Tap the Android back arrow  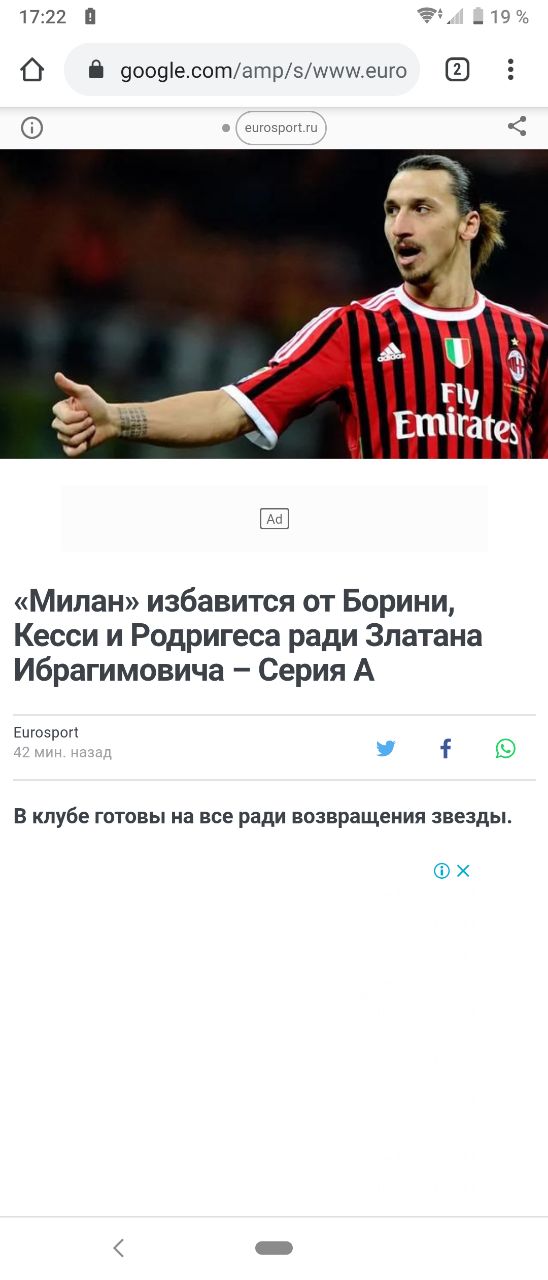(x=118, y=1247)
